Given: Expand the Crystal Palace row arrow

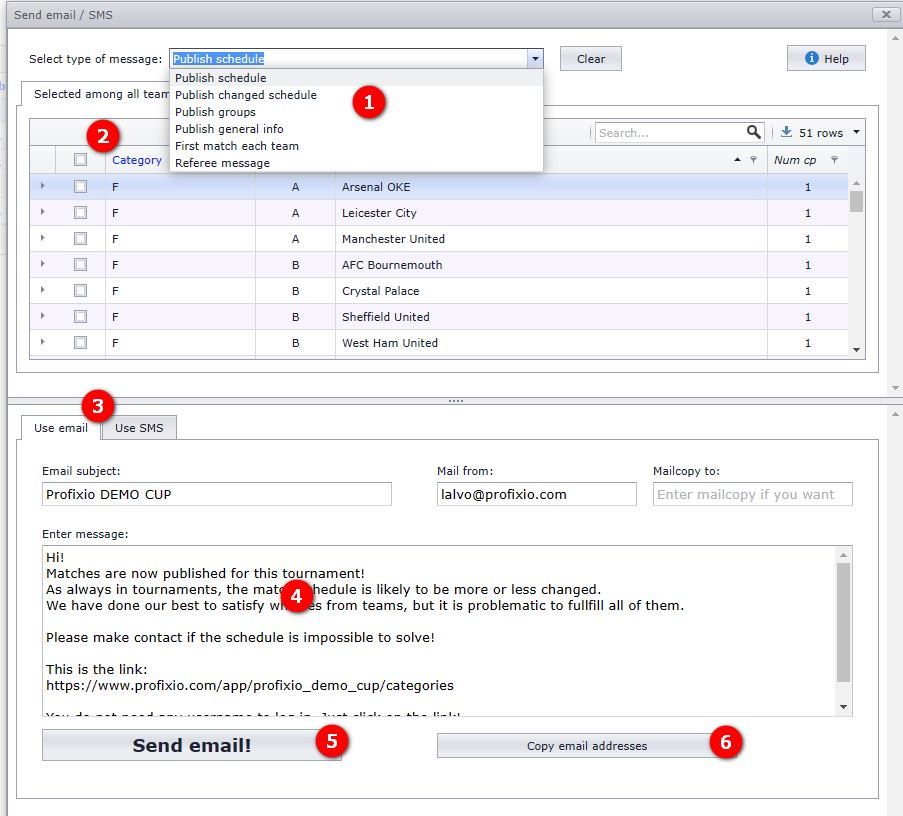Looking at the screenshot, I should pos(43,290).
